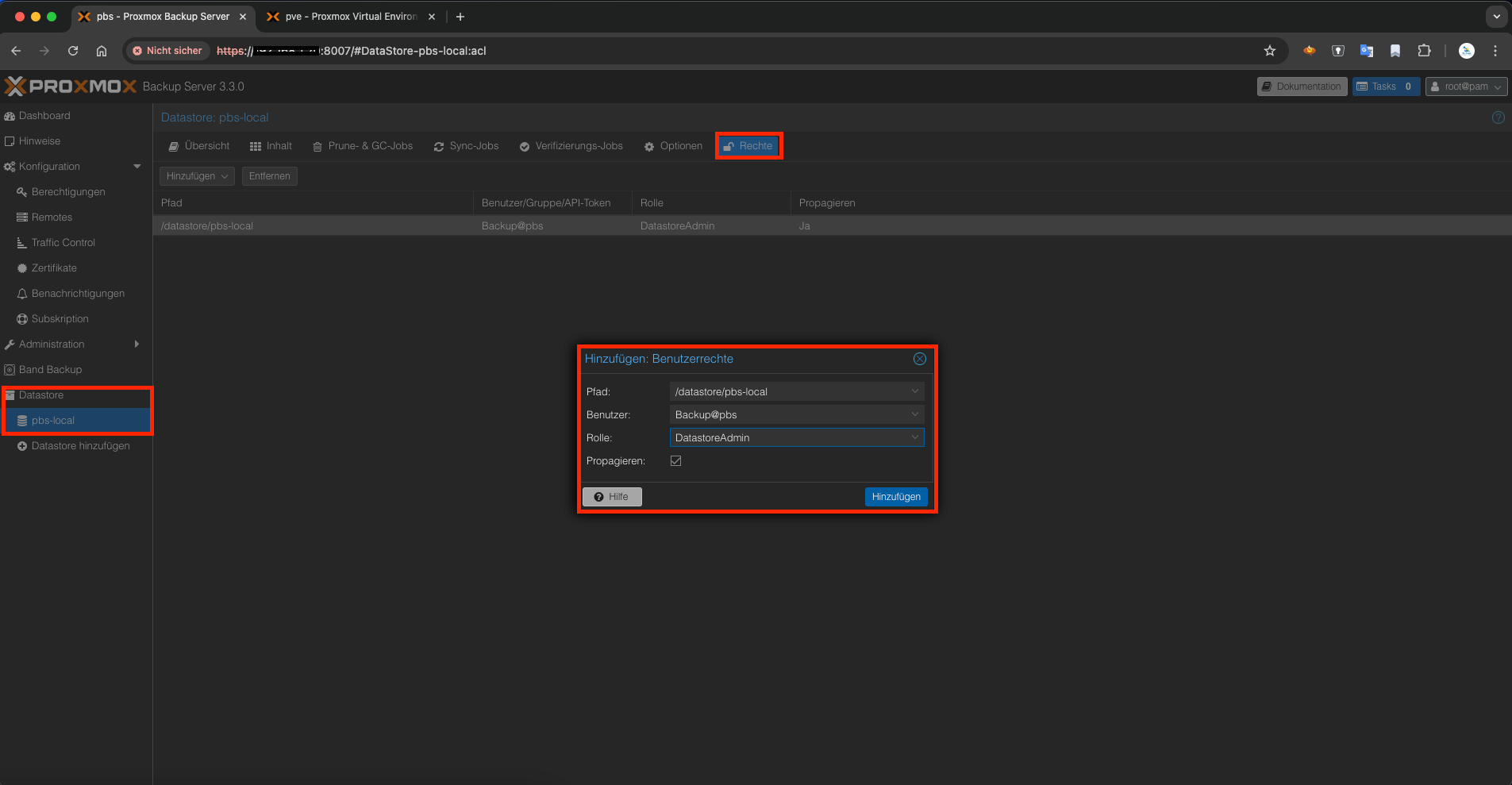This screenshot has height=785, width=1512.
Task: Enable the Propagieren checkbox
Action: (675, 460)
